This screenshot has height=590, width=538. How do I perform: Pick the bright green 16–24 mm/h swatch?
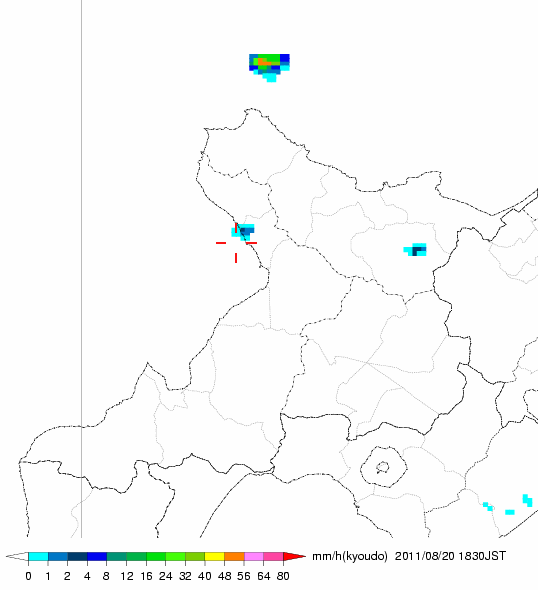click(x=156, y=557)
